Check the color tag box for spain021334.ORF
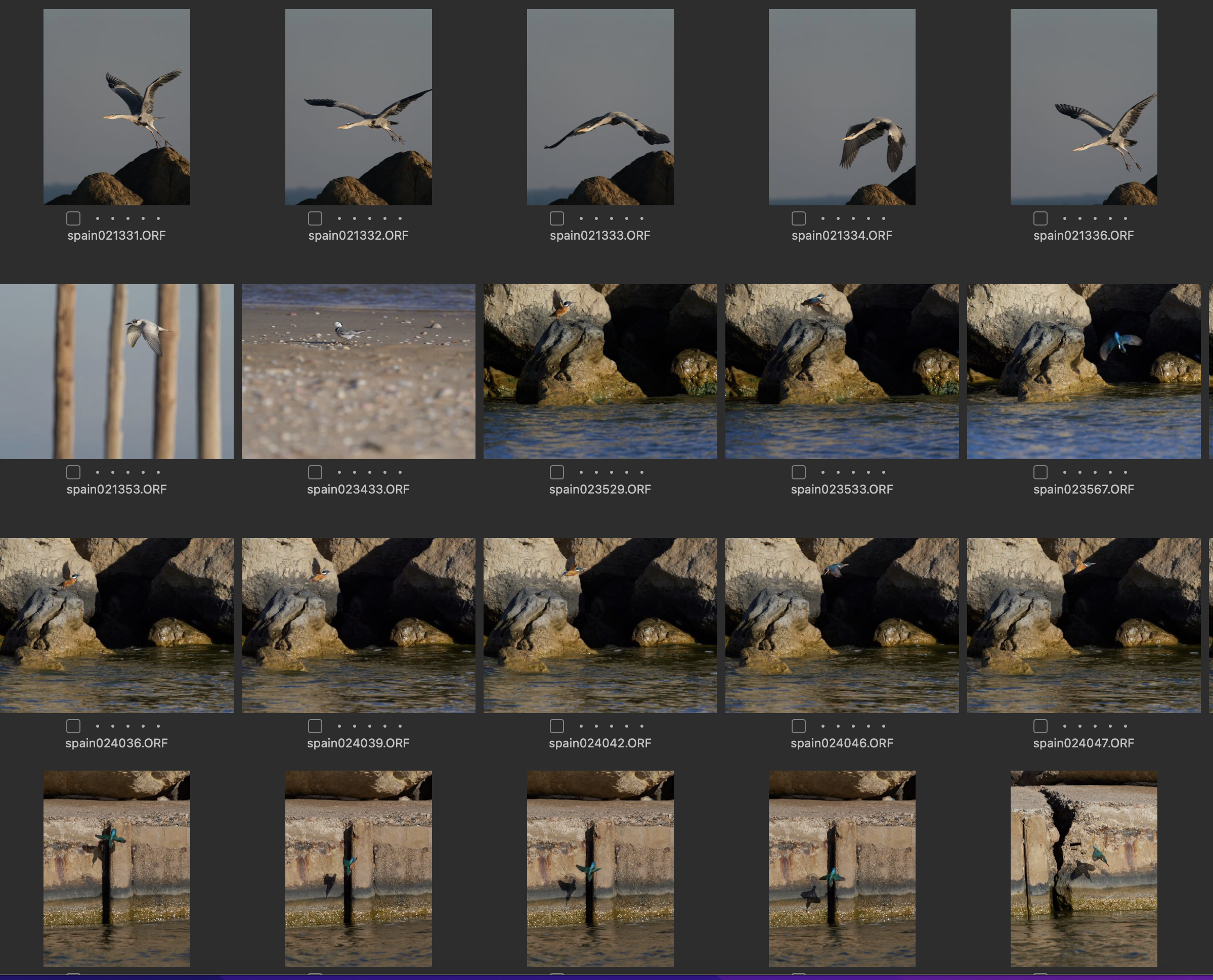The width and height of the screenshot is (1213, 980). point(799,218)
